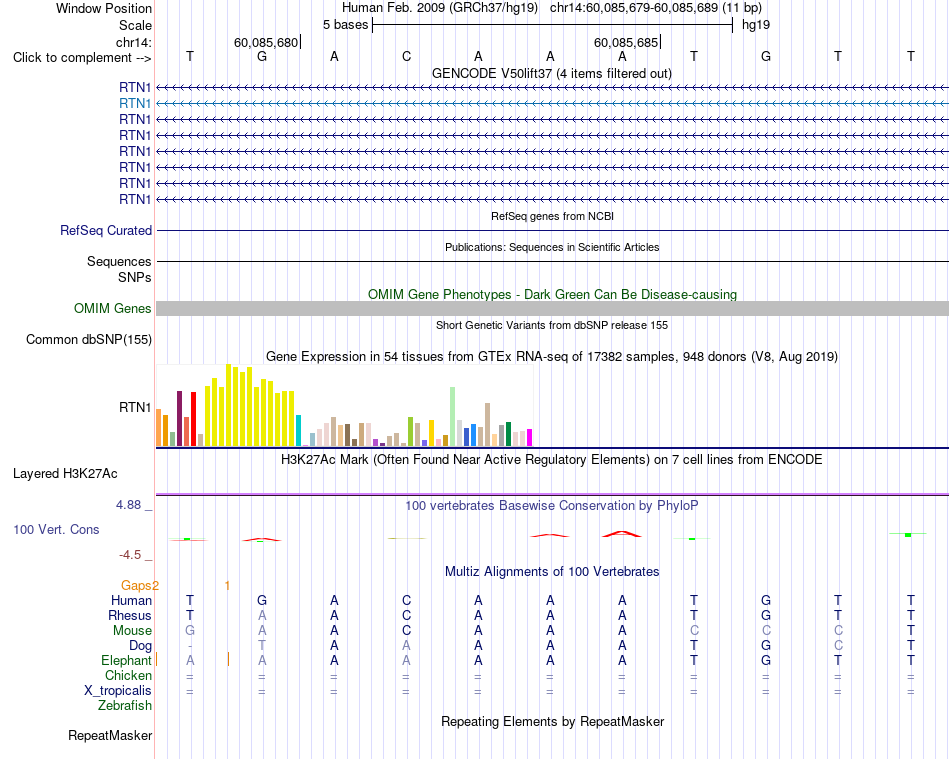
Task: Click the hg19 label by scale bar
Action: point(756,25)
